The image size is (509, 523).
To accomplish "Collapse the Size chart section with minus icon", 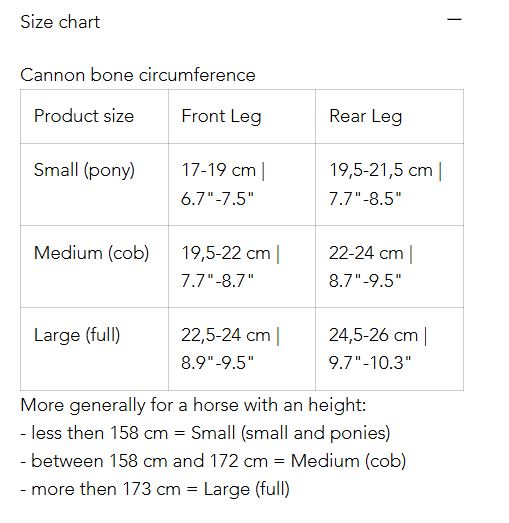I will coord(454,20).
